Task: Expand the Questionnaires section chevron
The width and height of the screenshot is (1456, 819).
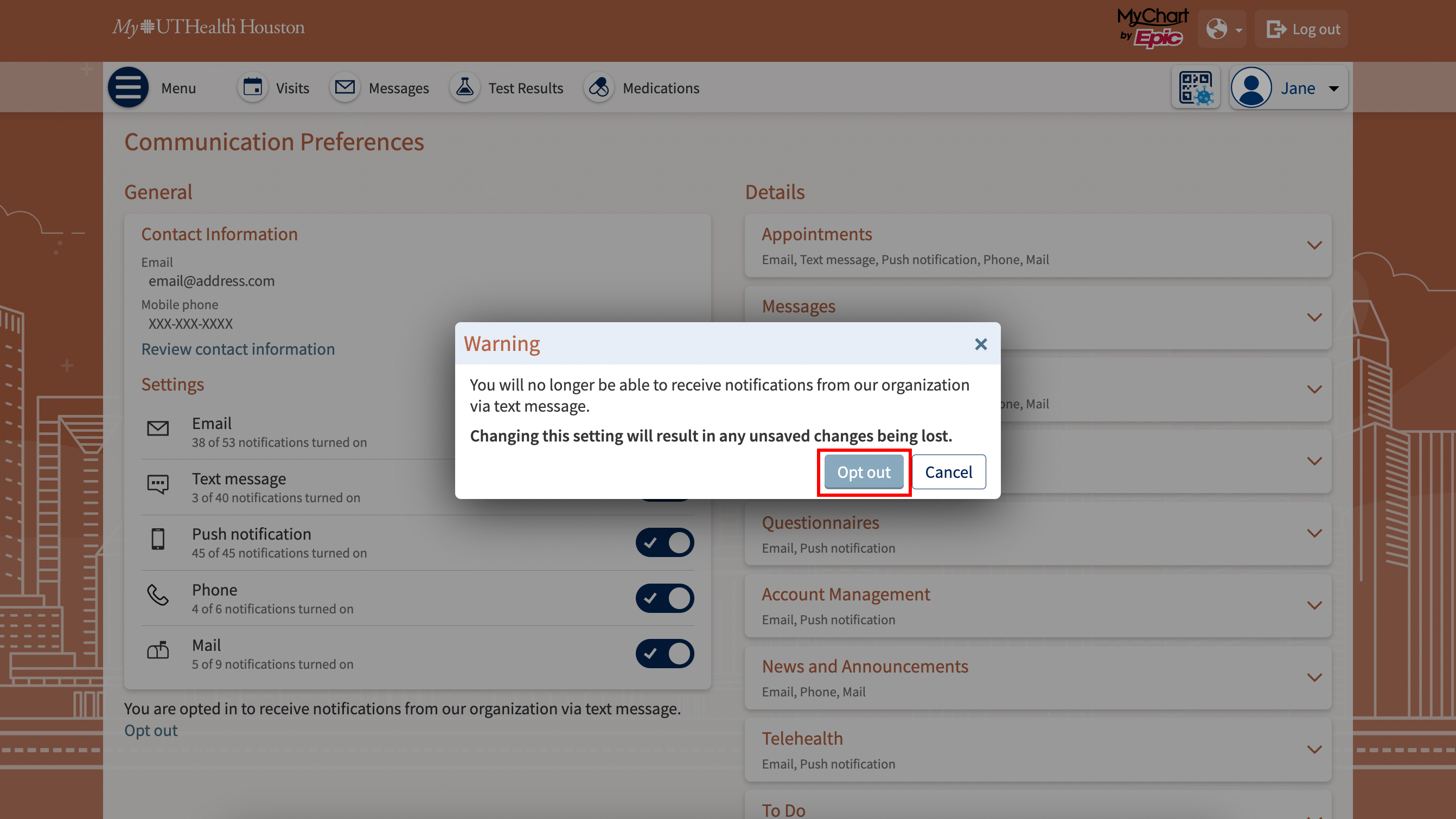Action: click(1314, 534)
